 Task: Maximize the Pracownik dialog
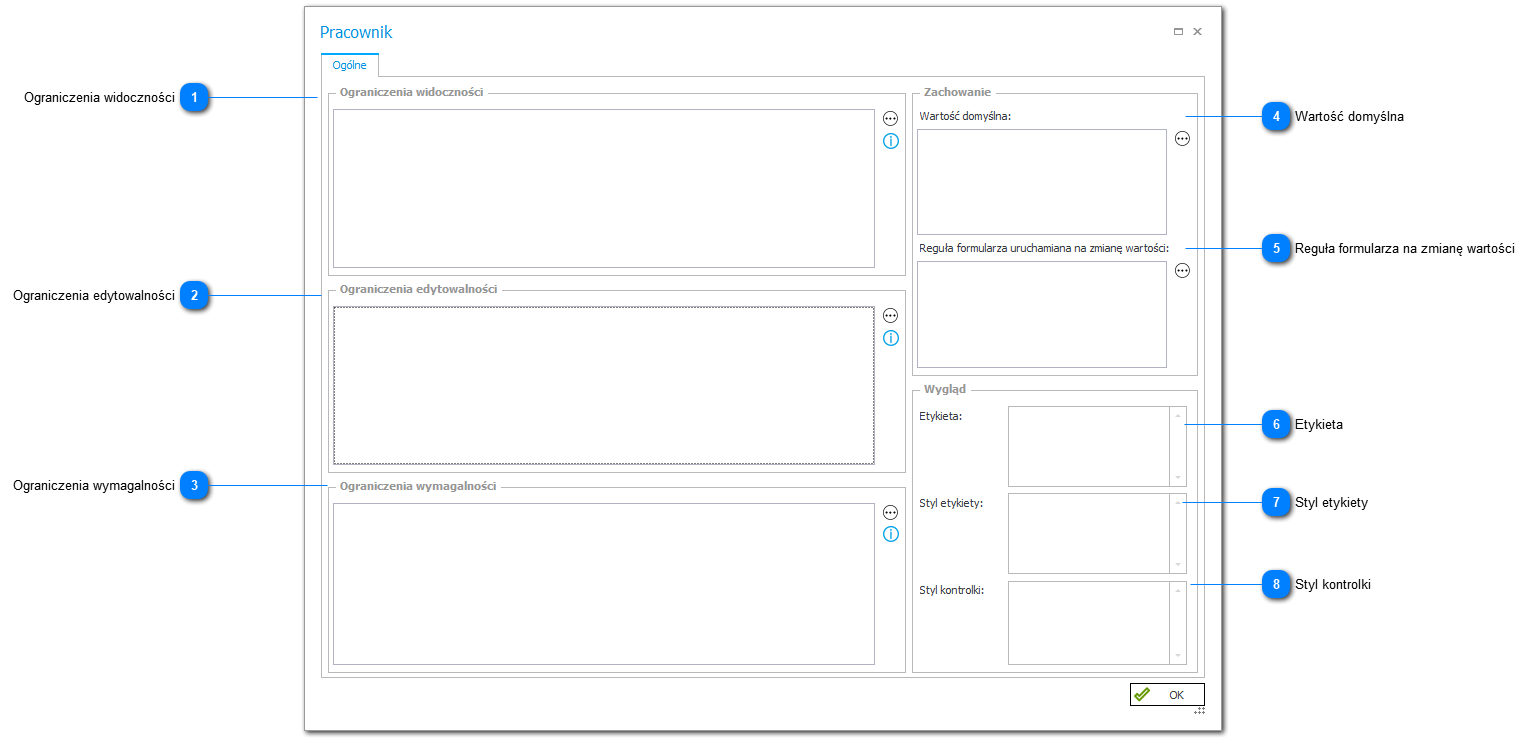click(x=1178, y=32)
